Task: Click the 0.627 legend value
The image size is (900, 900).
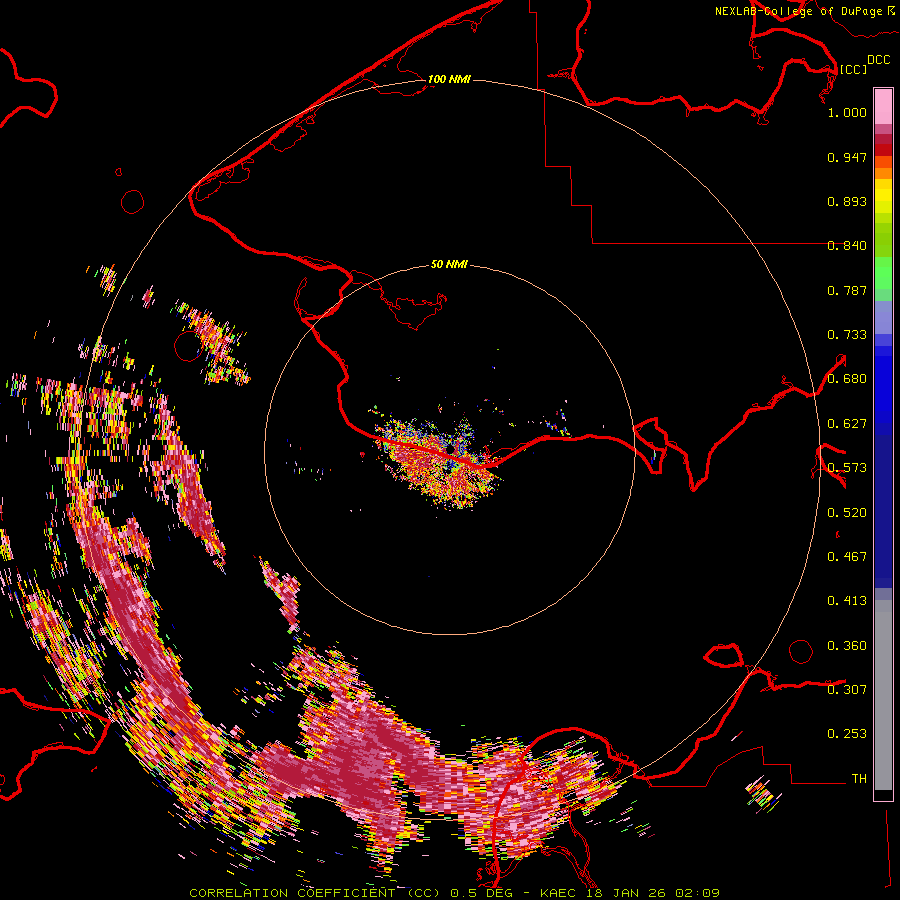Action: click(847, 424)
